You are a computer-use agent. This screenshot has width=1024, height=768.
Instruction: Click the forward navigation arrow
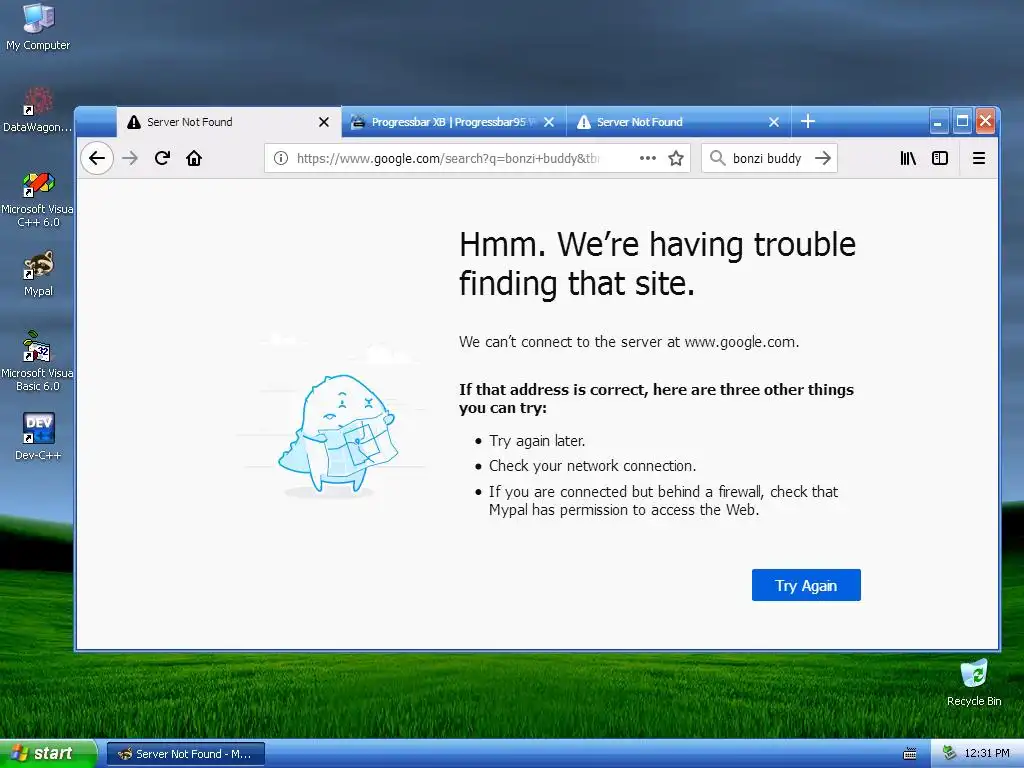coord(130,158)
